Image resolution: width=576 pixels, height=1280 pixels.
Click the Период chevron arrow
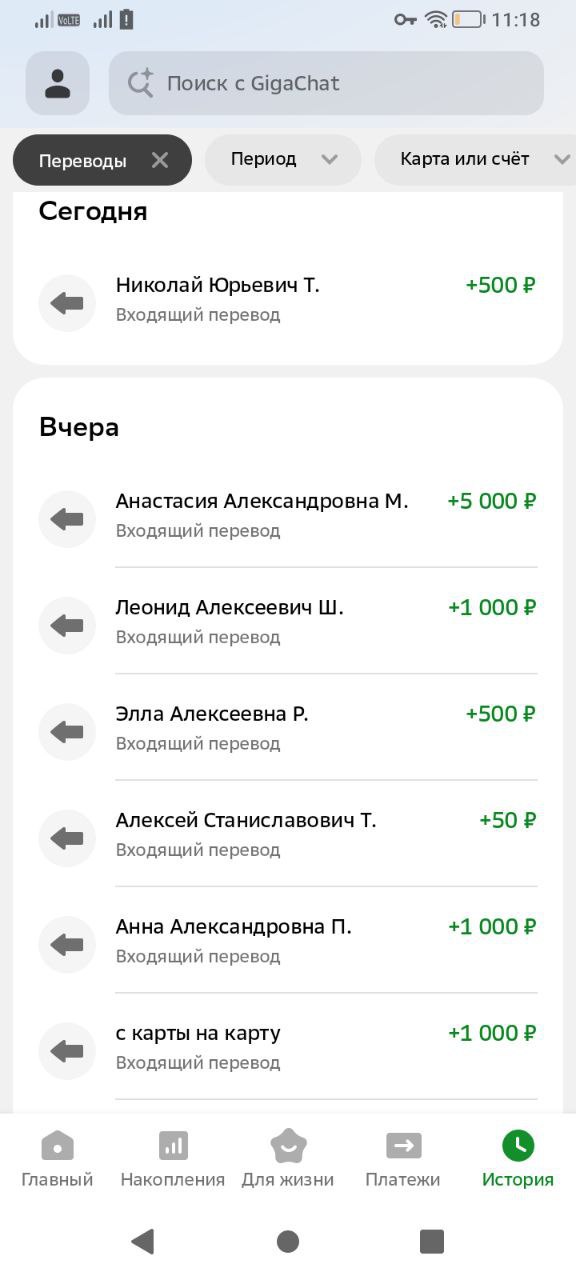coord(329,160)
